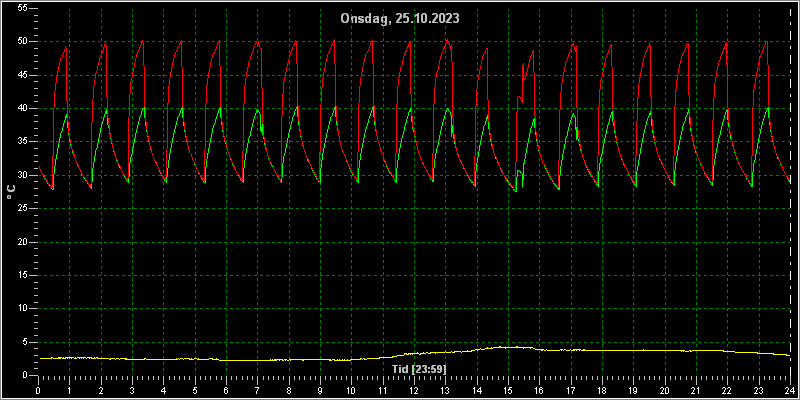The width and height of the screenshot is (800, 400).
Task: Click the chart title Onsdag, 25.10.2023
Action: pyautogui.click(x=400, y=19)
